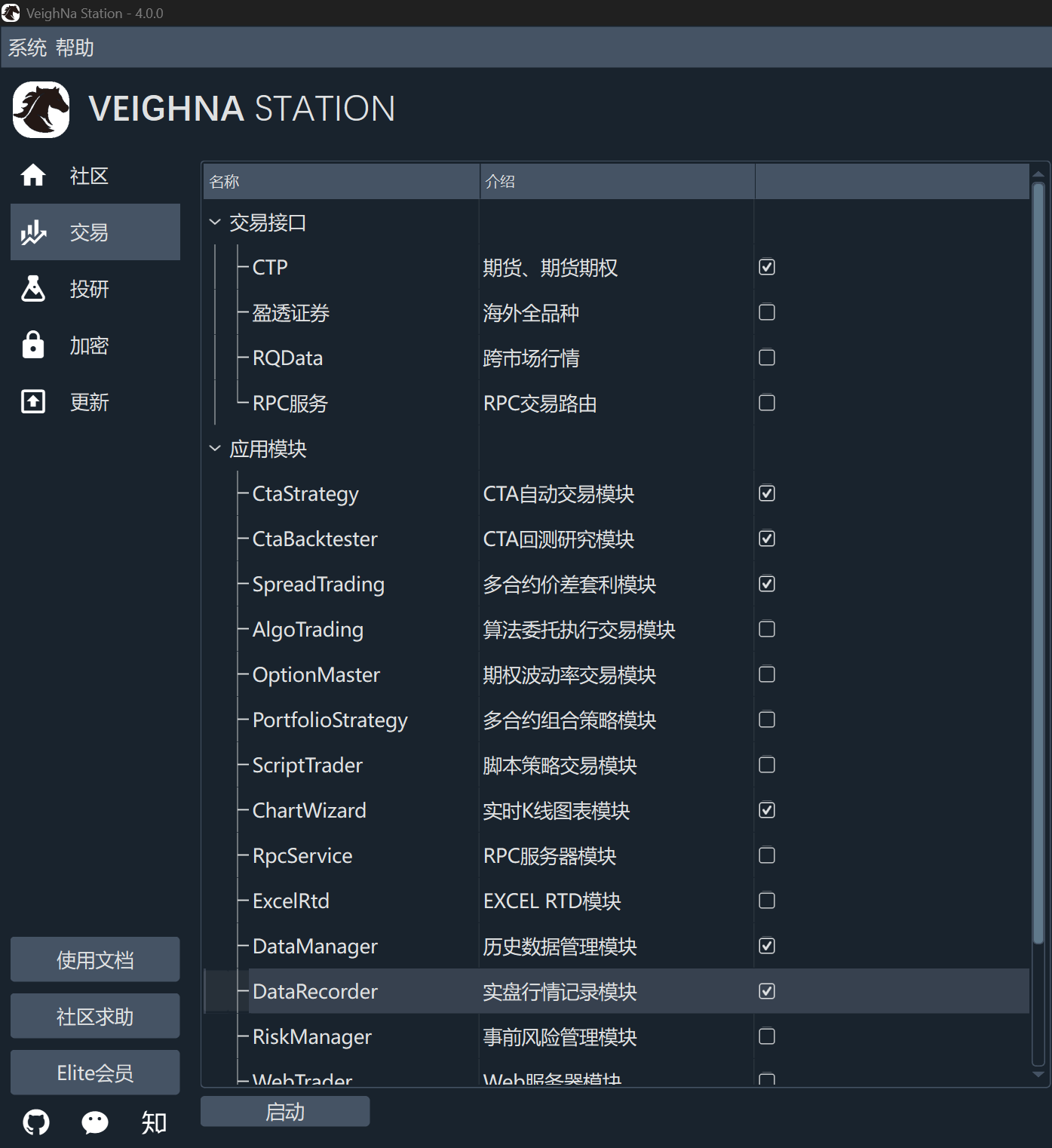
Task: Open the 交易 trading panel icon
Action: coord(33,232)
